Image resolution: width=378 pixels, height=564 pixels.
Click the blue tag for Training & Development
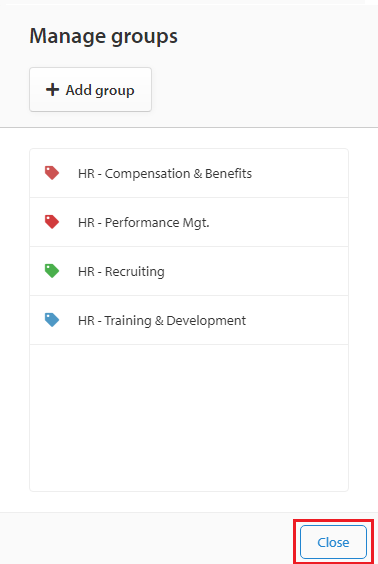tap(52, 320)
